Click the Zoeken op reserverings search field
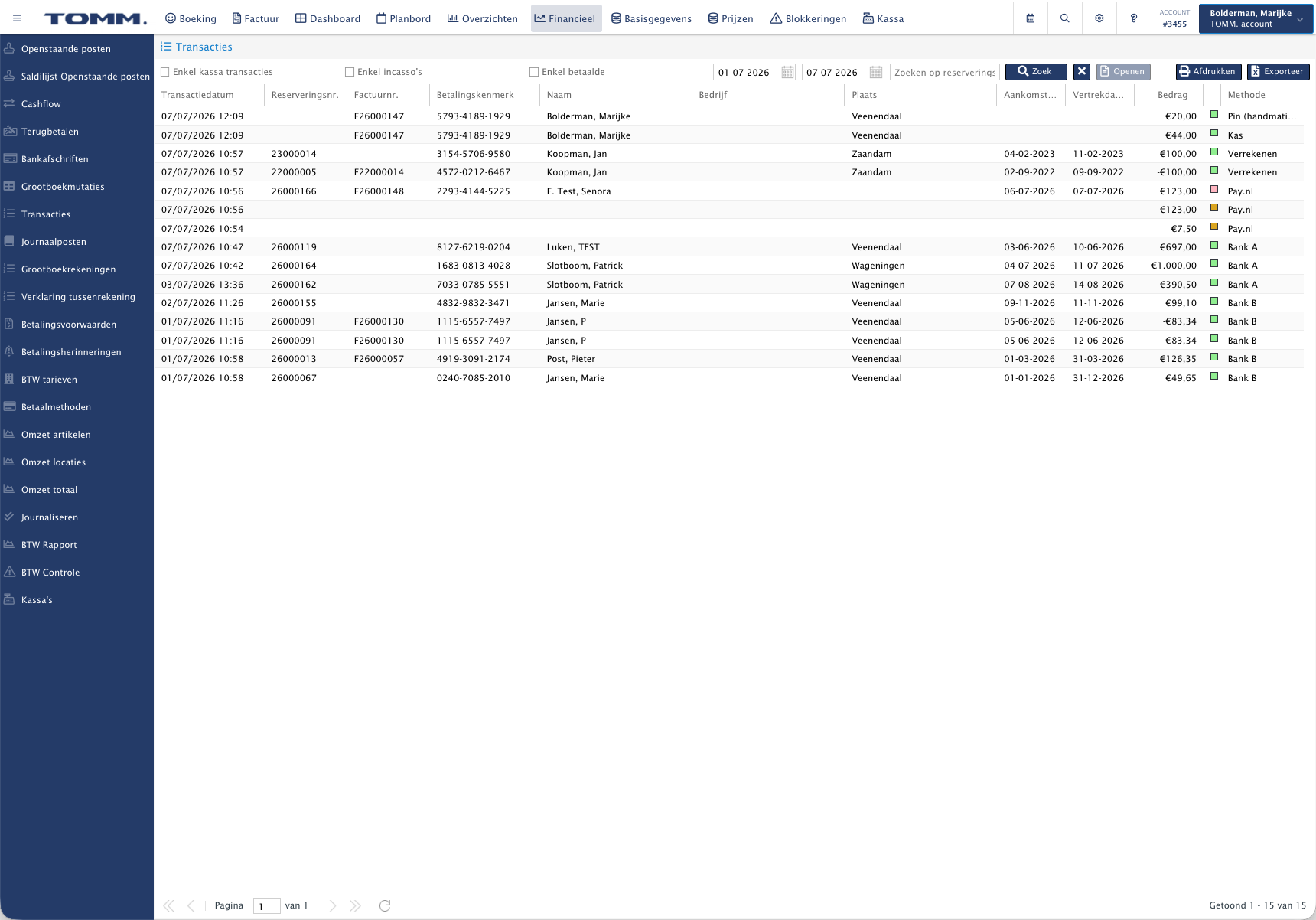Image resolution: width=1316 pixels, height=920 pixels. [945, 72]
